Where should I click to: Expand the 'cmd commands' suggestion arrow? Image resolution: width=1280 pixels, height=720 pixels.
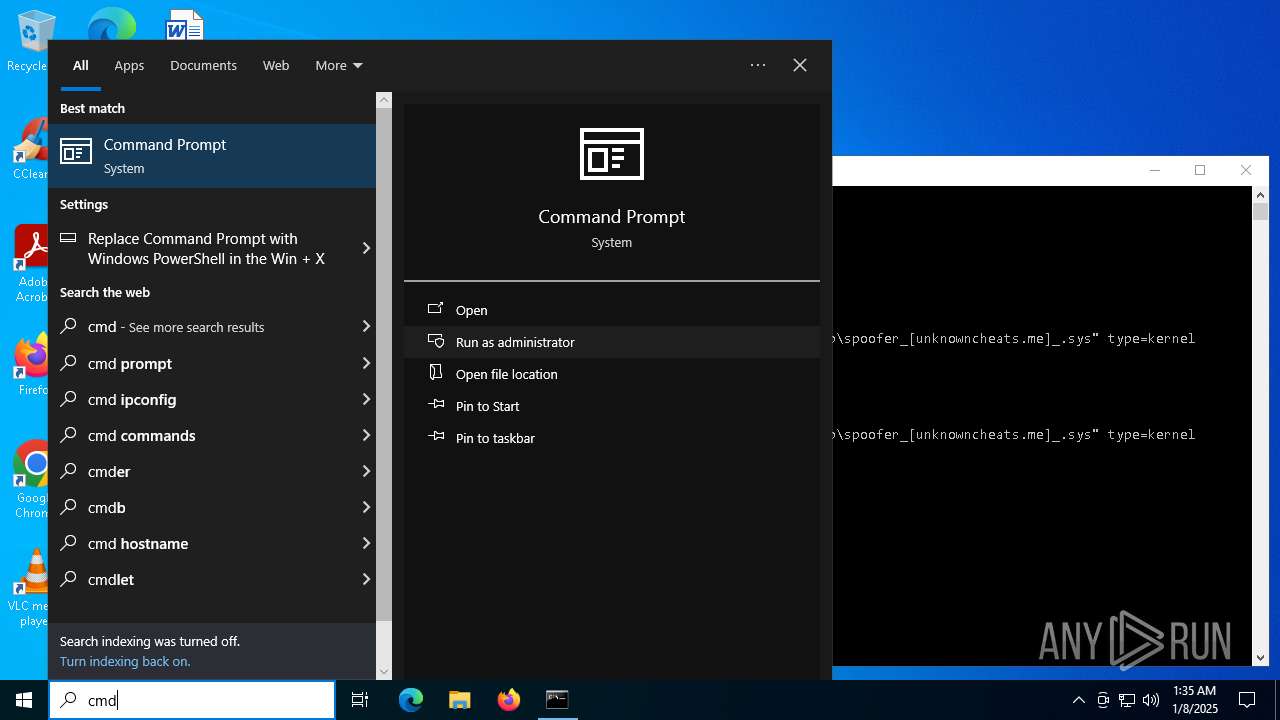click(366, 435)
